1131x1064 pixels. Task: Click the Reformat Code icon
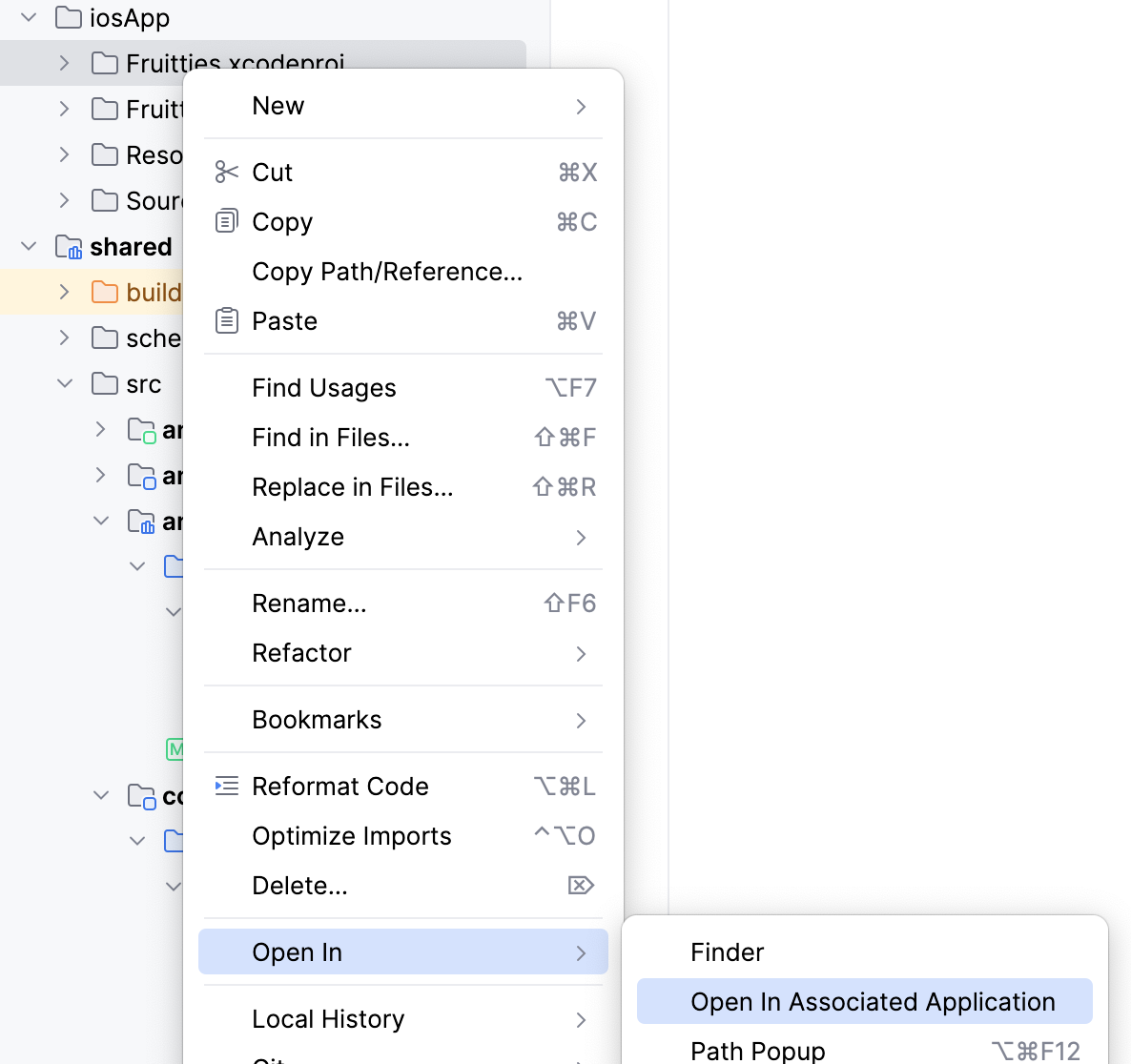pyautogui.click(x=226, y=787)
